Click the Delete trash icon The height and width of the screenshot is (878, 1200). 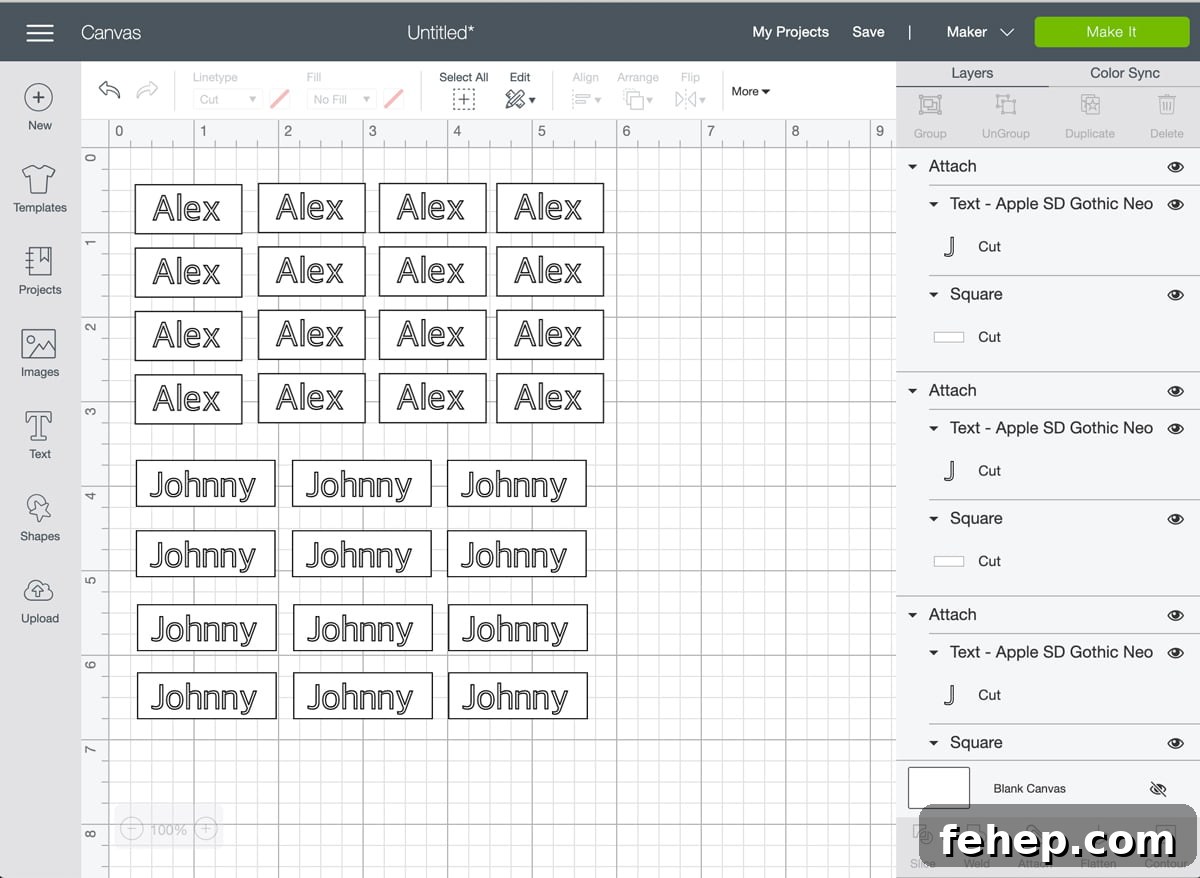(1166, 105)
